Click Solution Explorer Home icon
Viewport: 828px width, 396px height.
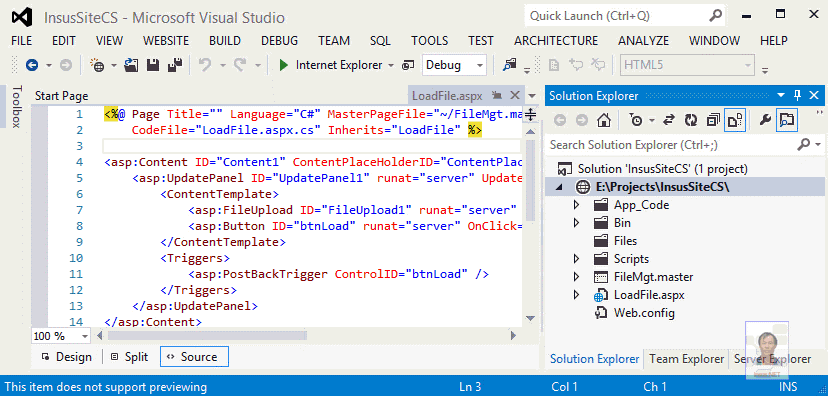(604, 120)
